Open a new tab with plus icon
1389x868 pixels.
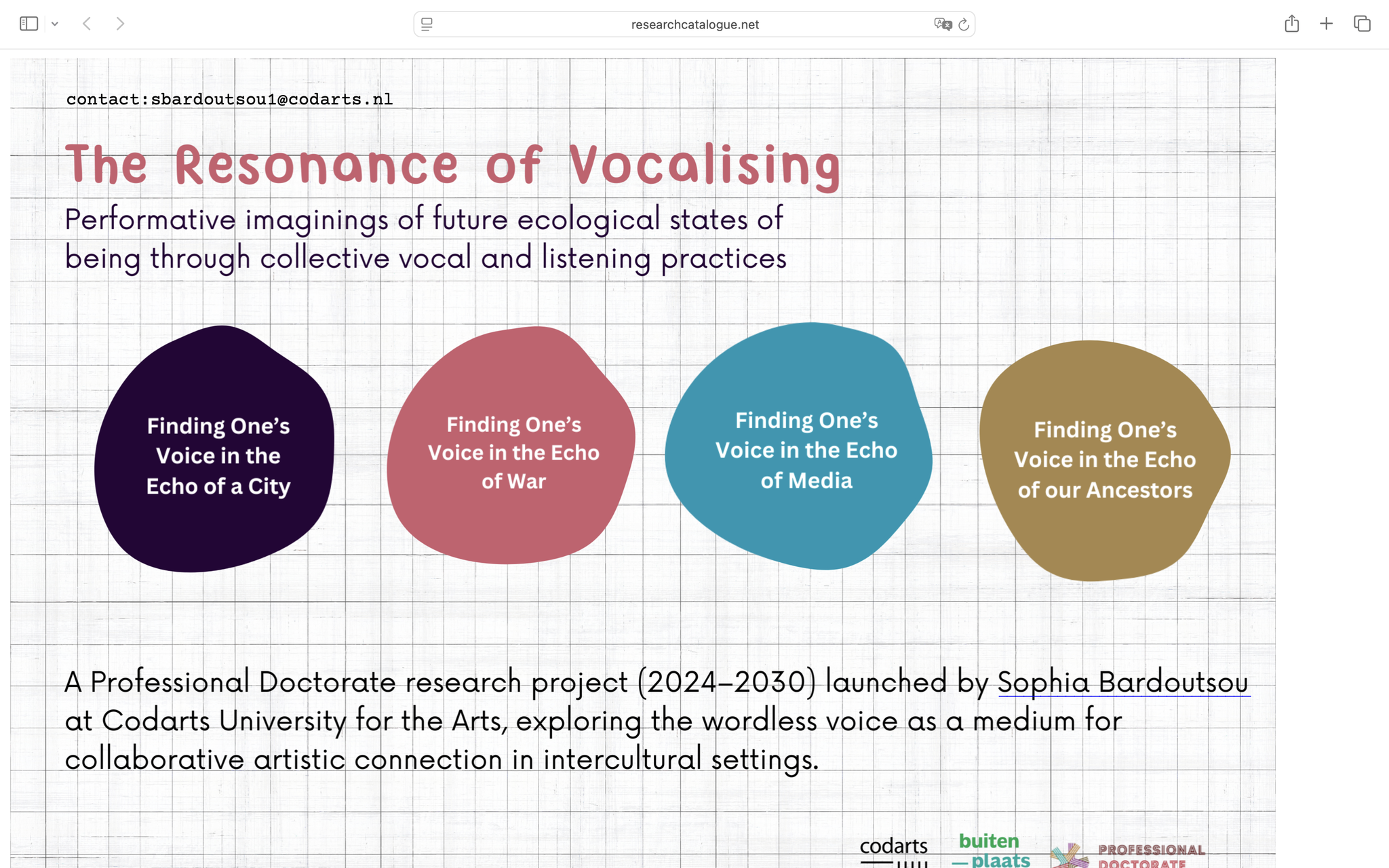1326,24
